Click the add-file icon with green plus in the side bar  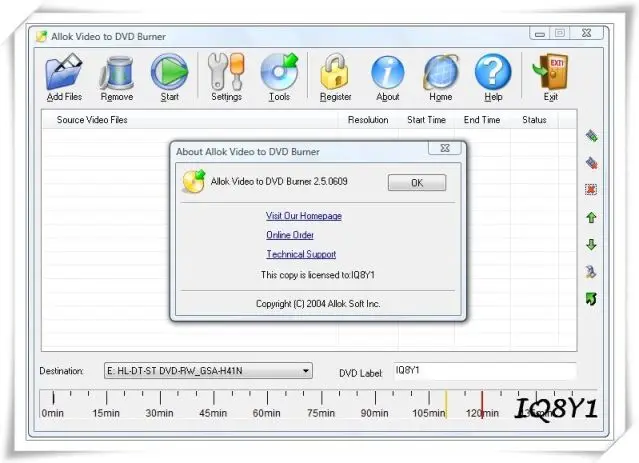pyautogui.click(x=591, y=136)
